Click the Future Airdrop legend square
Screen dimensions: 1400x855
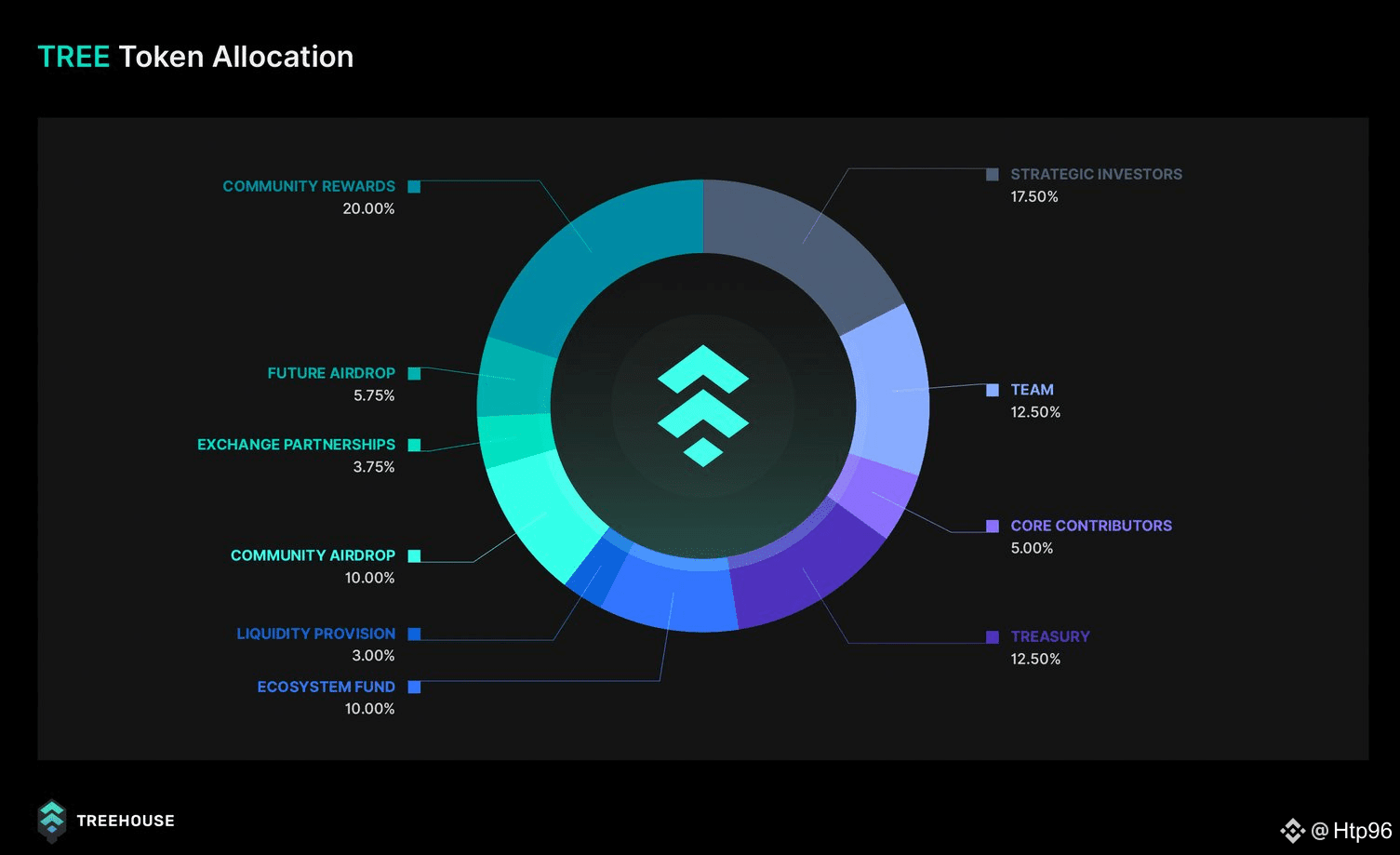pyautogui.click(x=414, y=374)
